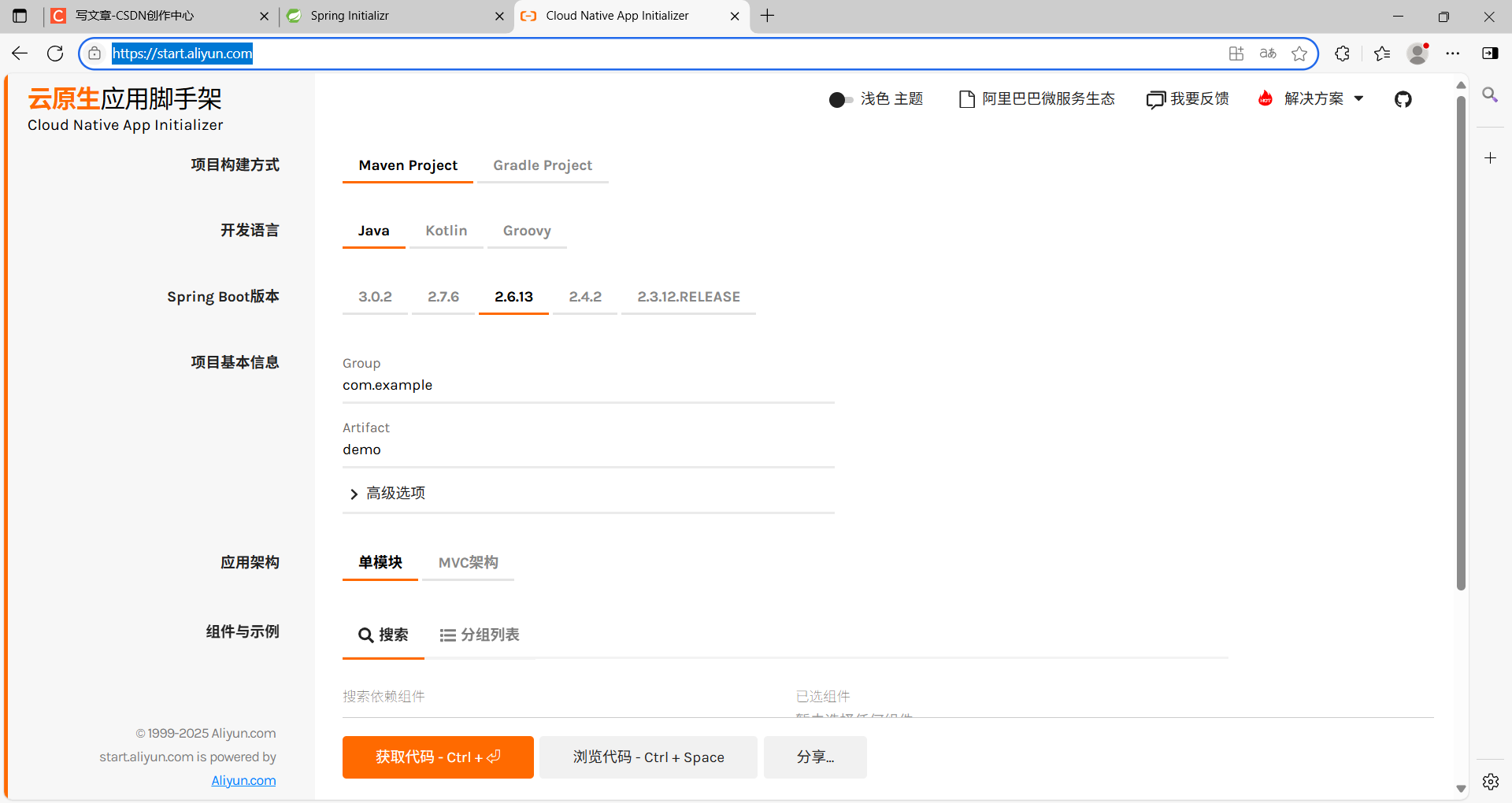
Task: View site information lock icon
Action: (94, 54)
